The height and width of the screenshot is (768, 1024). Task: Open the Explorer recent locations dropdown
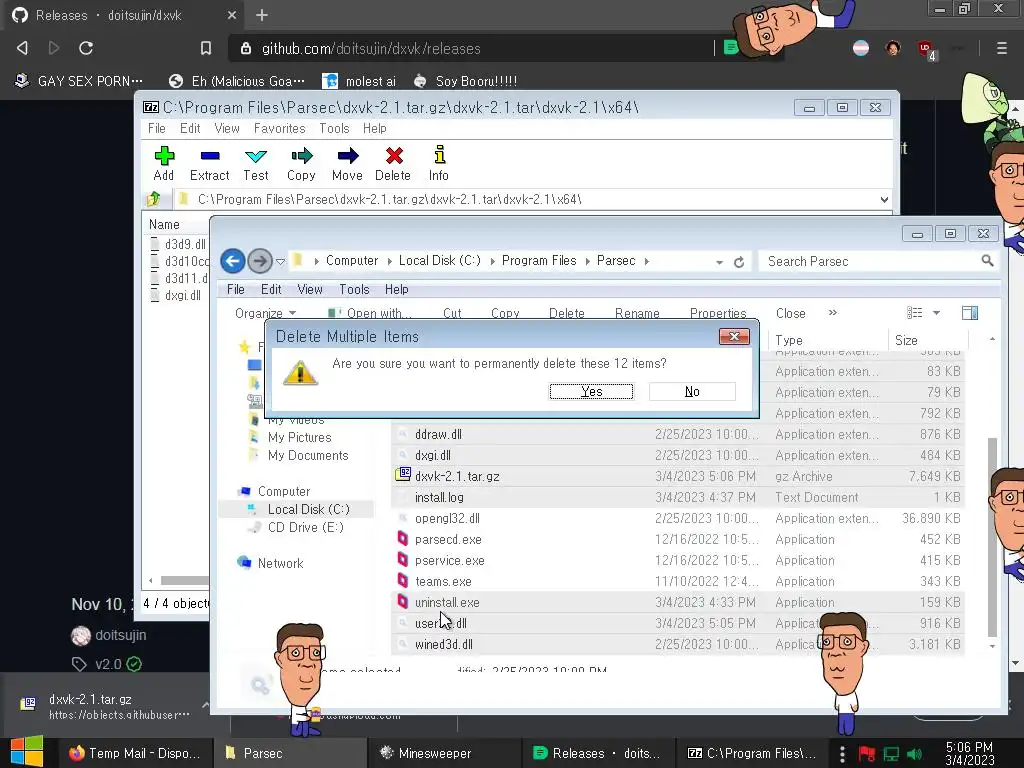pyautogui.click(x=280, y=262)
